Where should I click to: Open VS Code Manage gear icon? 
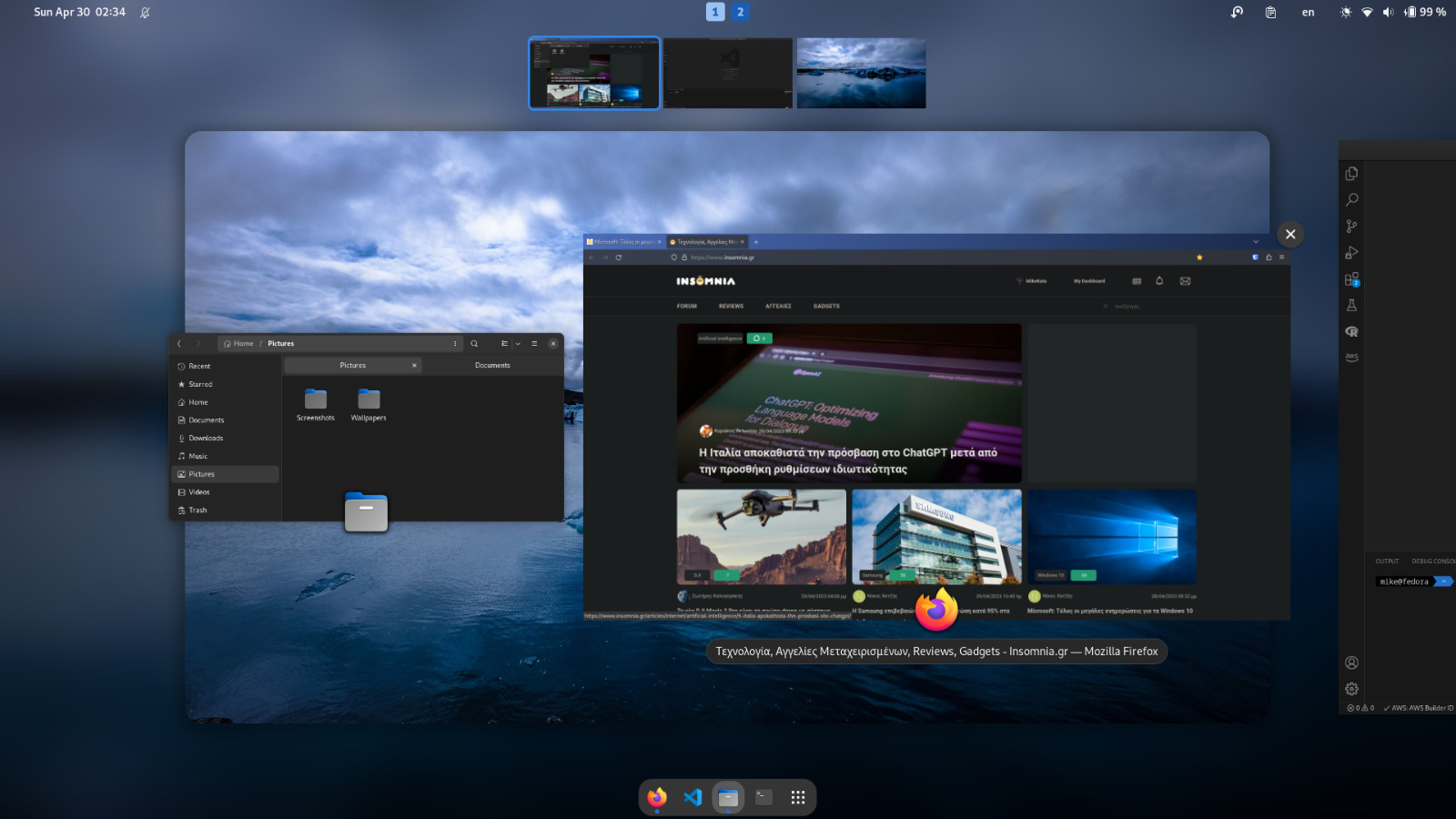pos(1351,689)
